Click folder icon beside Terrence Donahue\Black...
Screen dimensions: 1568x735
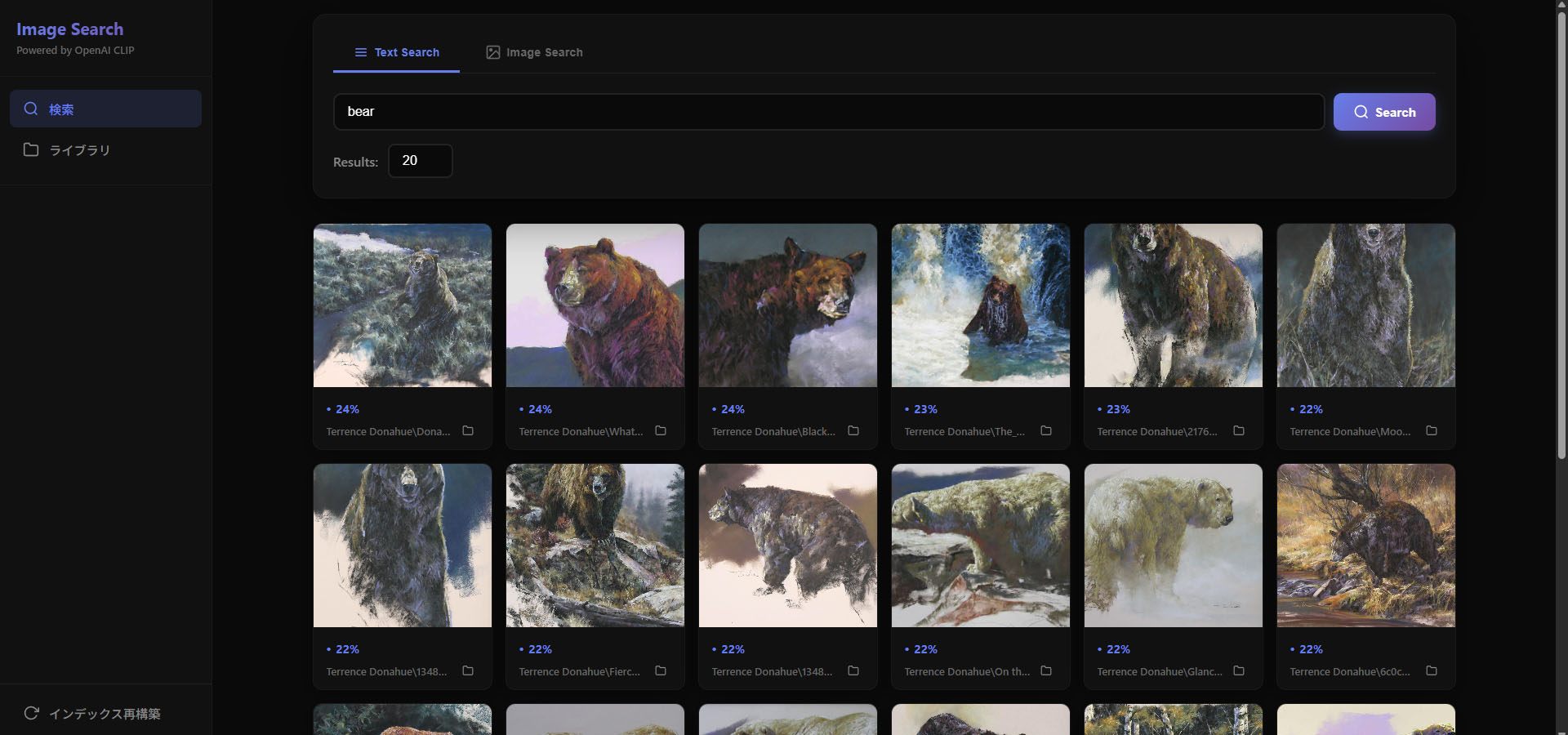[853, 430]
